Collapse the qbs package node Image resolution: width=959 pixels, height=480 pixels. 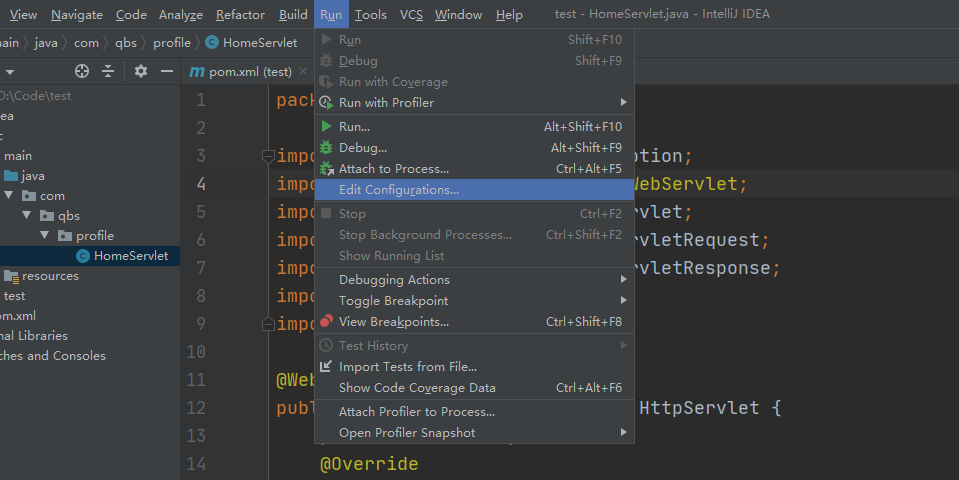click(x=28, y=216)
